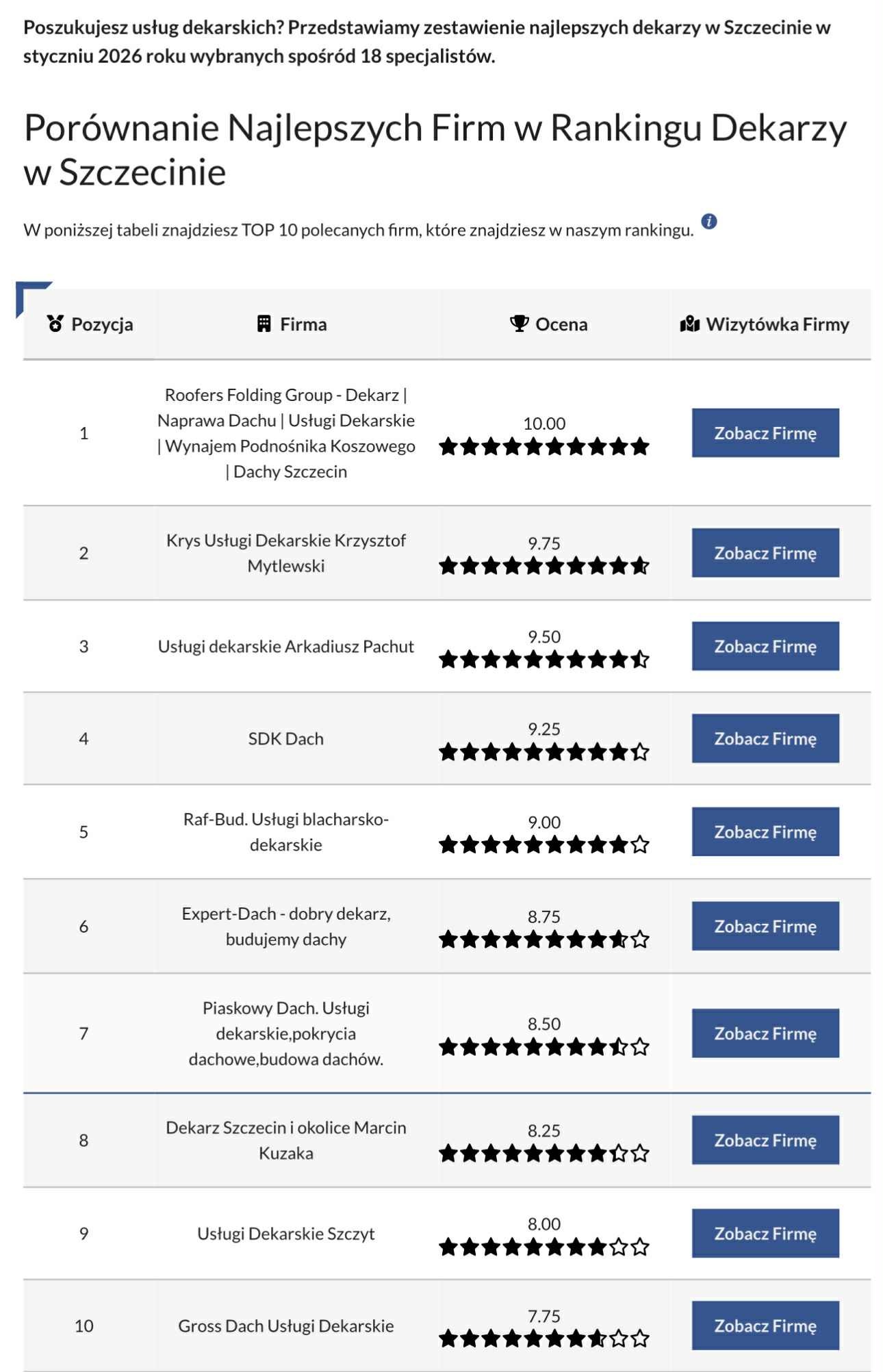Image resolution: width=883 pixels, height=1372 pixels.
Task: Open Zobacz Firmę for Roofers Folding Group
Action: (765, 432)
